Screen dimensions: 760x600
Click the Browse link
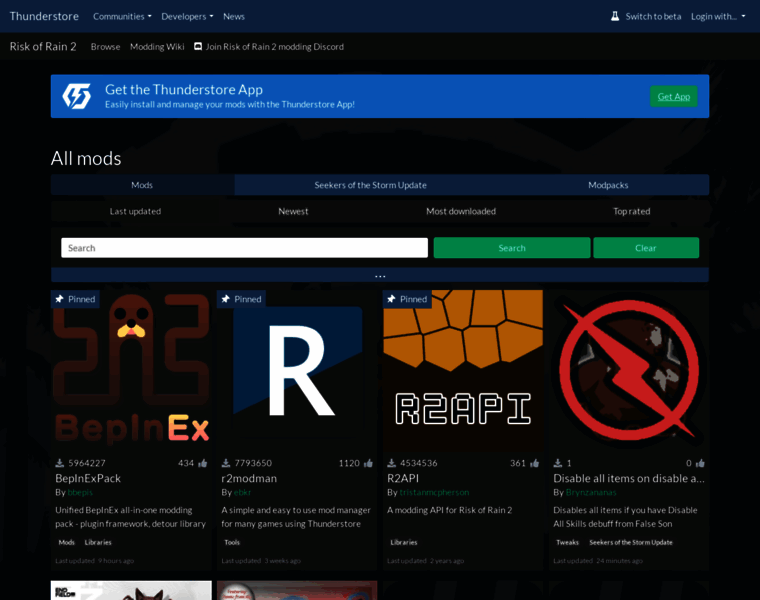105,47
